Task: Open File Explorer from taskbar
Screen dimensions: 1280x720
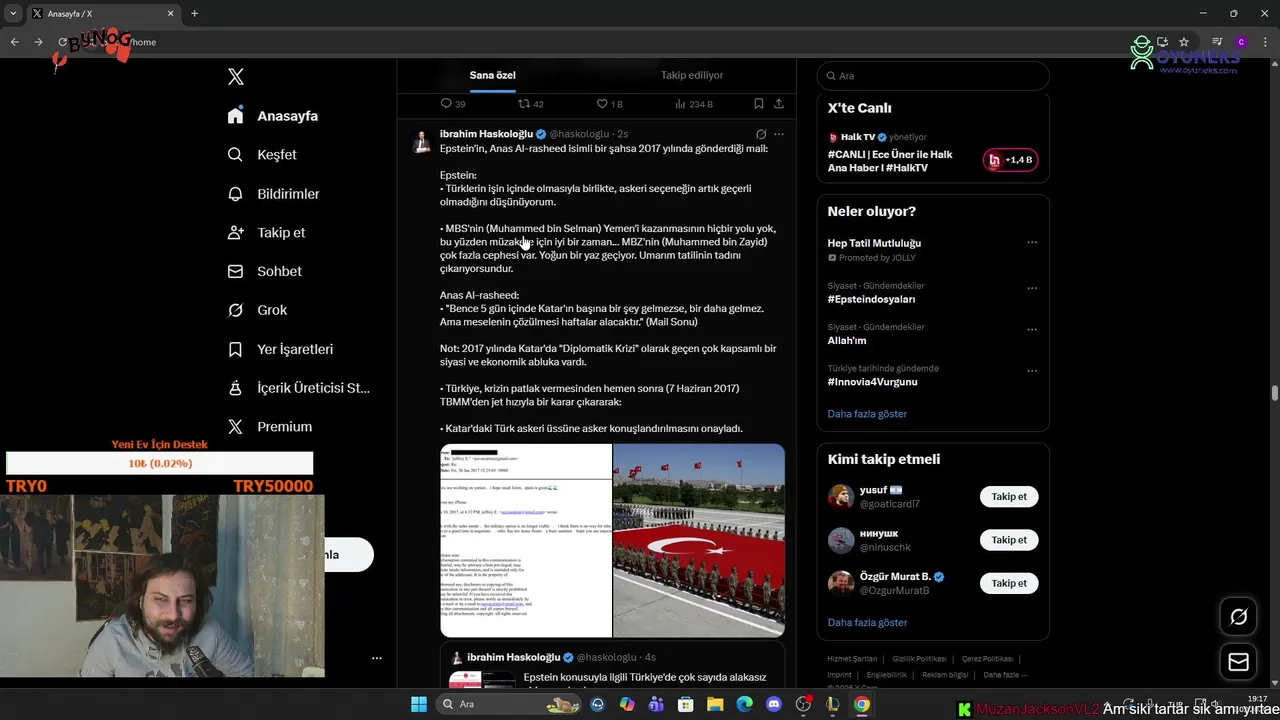Action: point(715,705)
